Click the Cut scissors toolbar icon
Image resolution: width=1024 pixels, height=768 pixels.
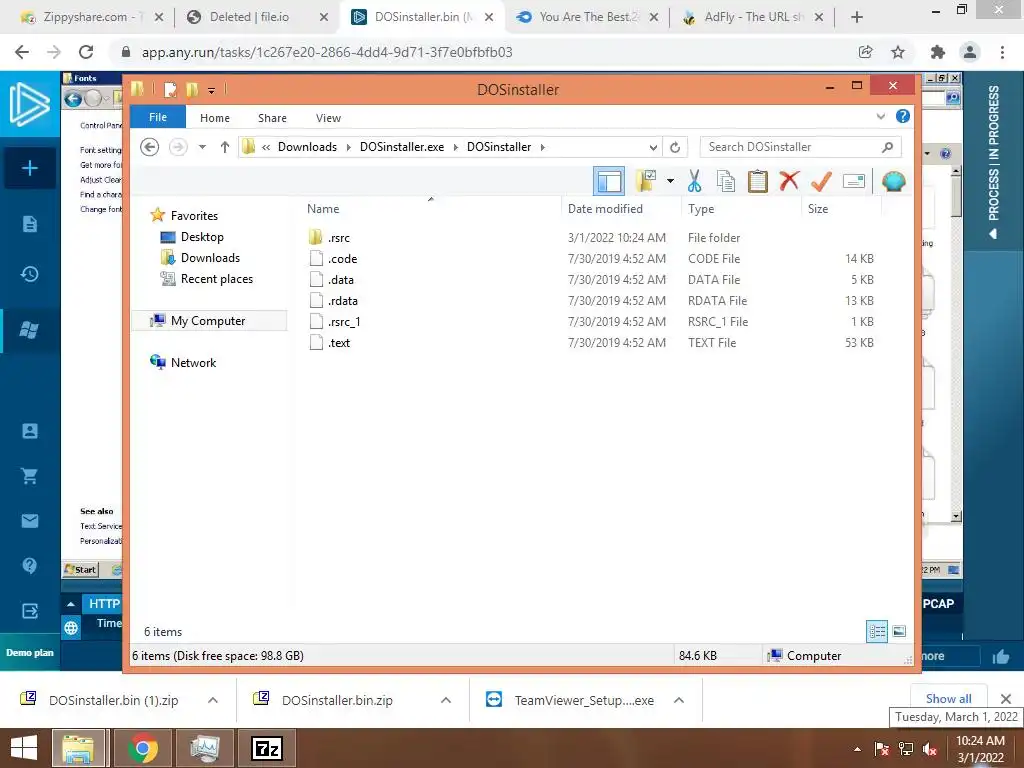[x=694, y=181]
